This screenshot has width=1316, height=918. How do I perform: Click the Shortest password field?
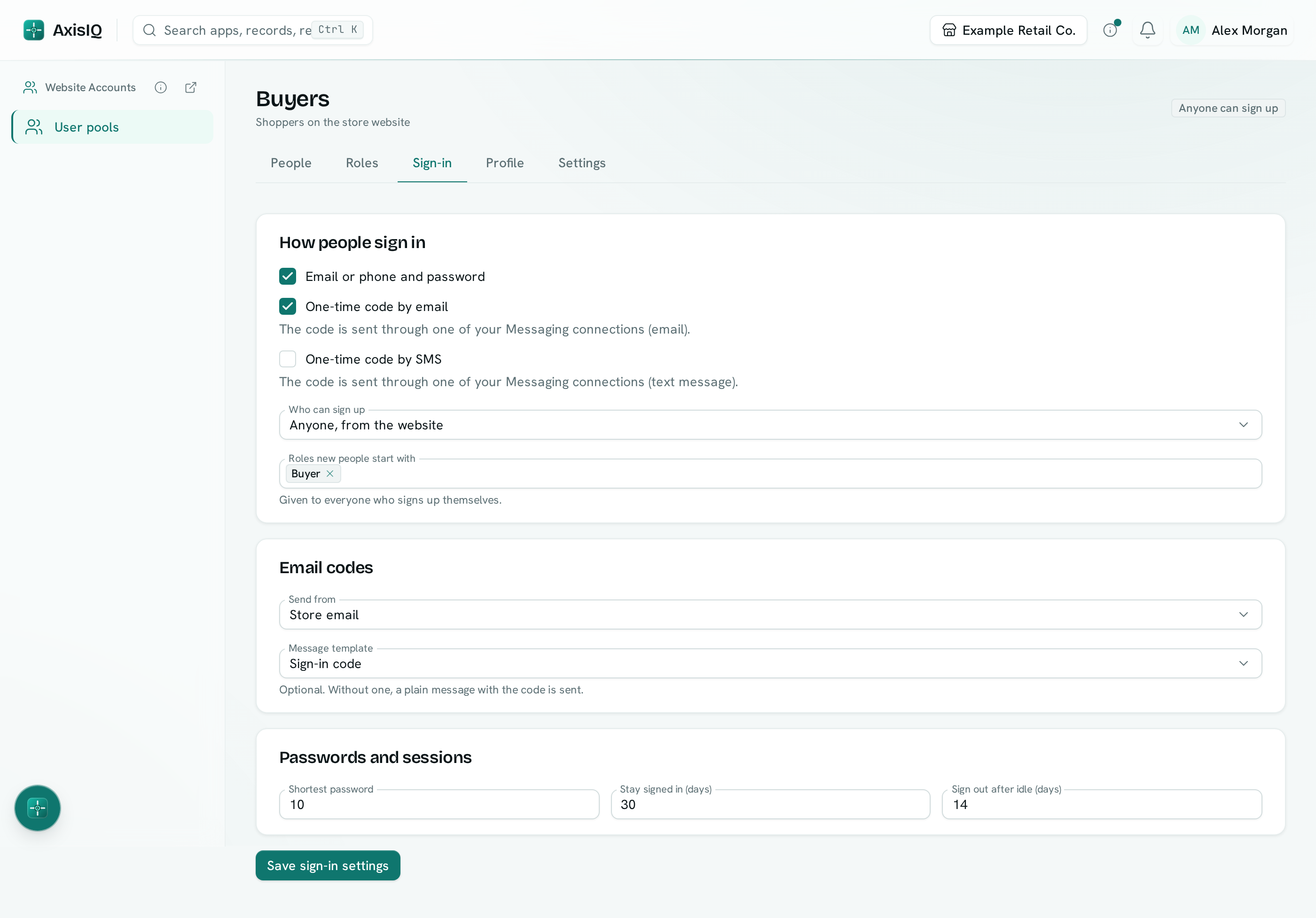tap(439, 804)
